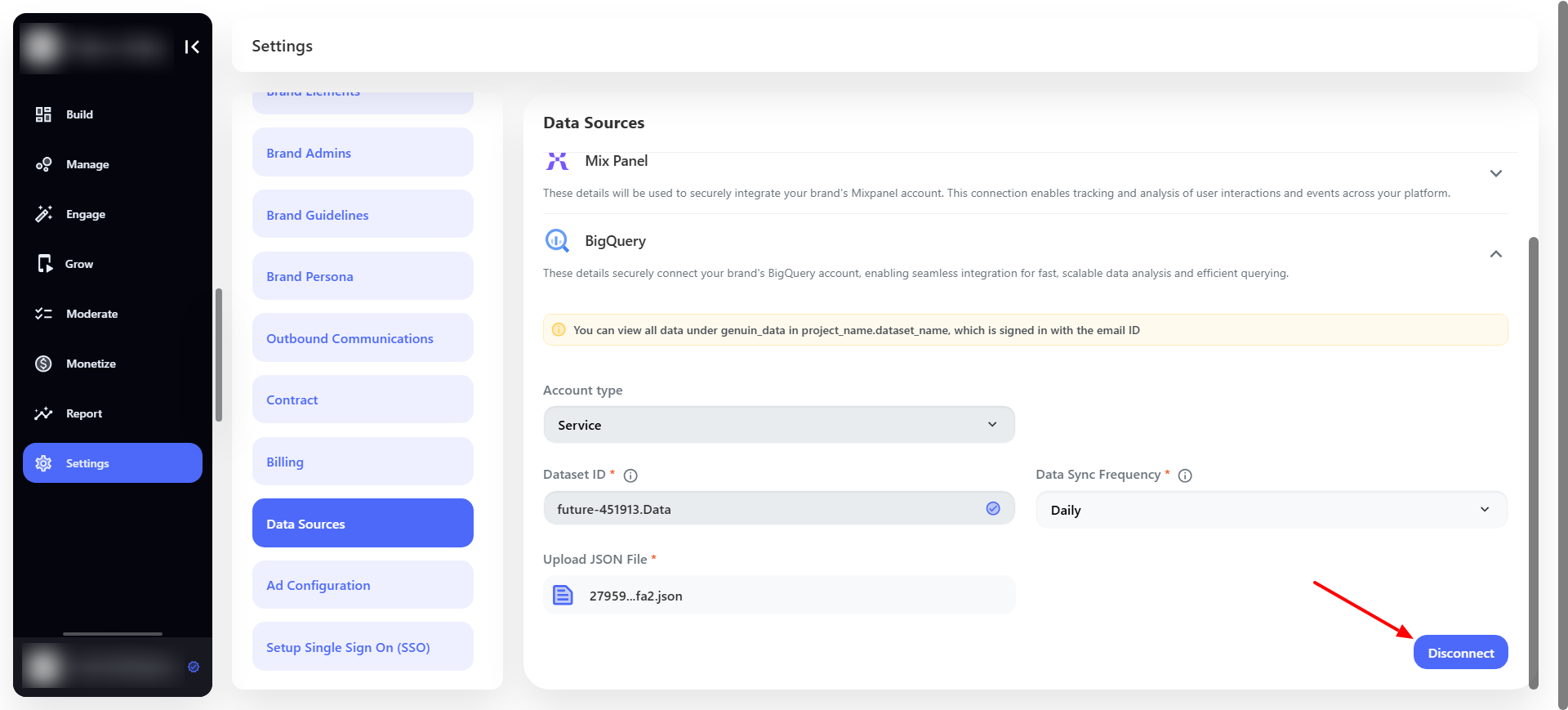This screenshot has width=1568, height=710.
Task: Open Monetize in the sidebar
Action: pos(113,364)
